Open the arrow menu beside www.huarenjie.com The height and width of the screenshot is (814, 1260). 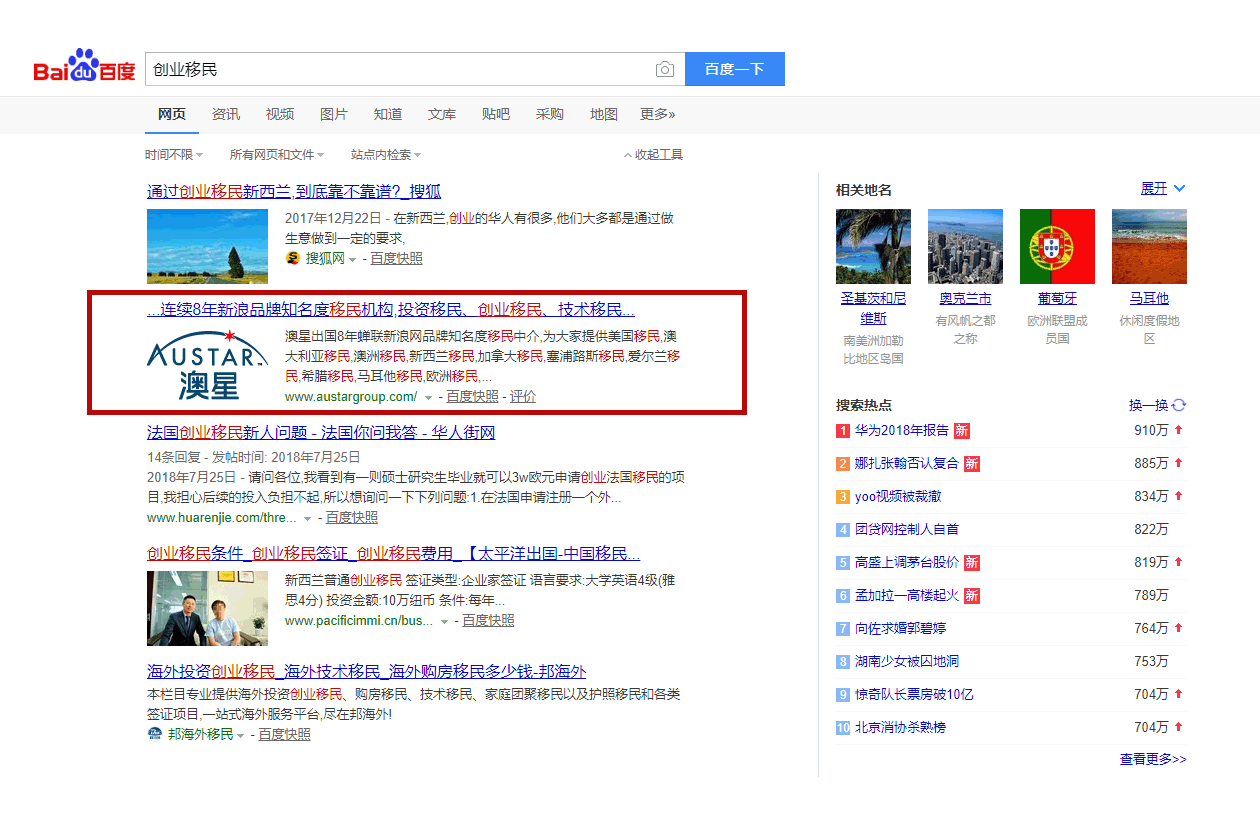(x=308, y=518)
